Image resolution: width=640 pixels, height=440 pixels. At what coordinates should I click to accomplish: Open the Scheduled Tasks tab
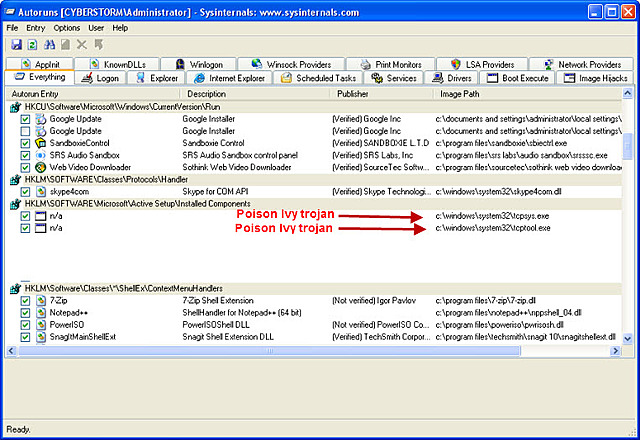[x=318, y=78]
